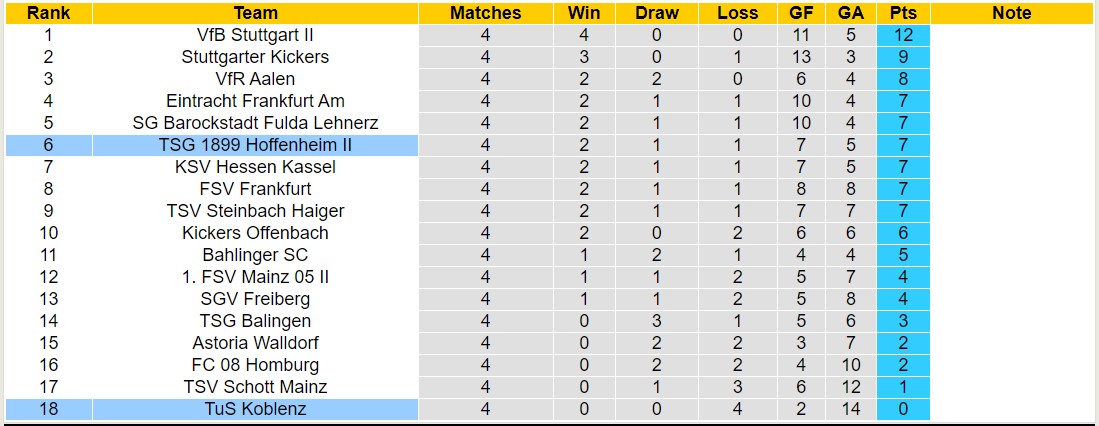
Task: Select the Win column header
Action: click(584, 13)
